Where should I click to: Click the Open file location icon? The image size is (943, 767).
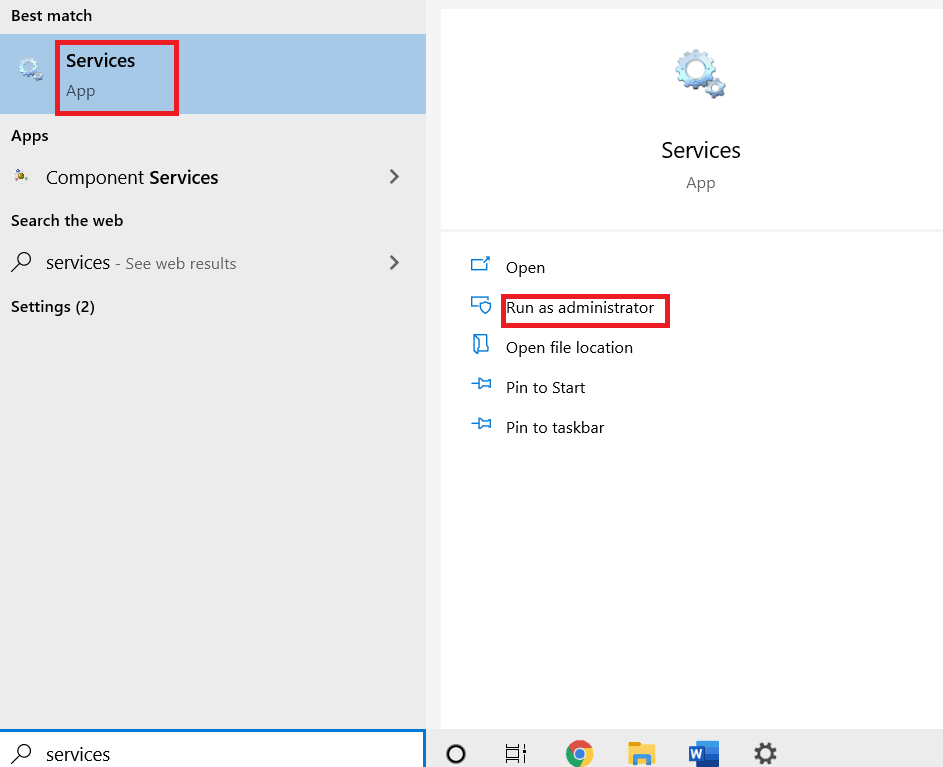pos(481,347)
